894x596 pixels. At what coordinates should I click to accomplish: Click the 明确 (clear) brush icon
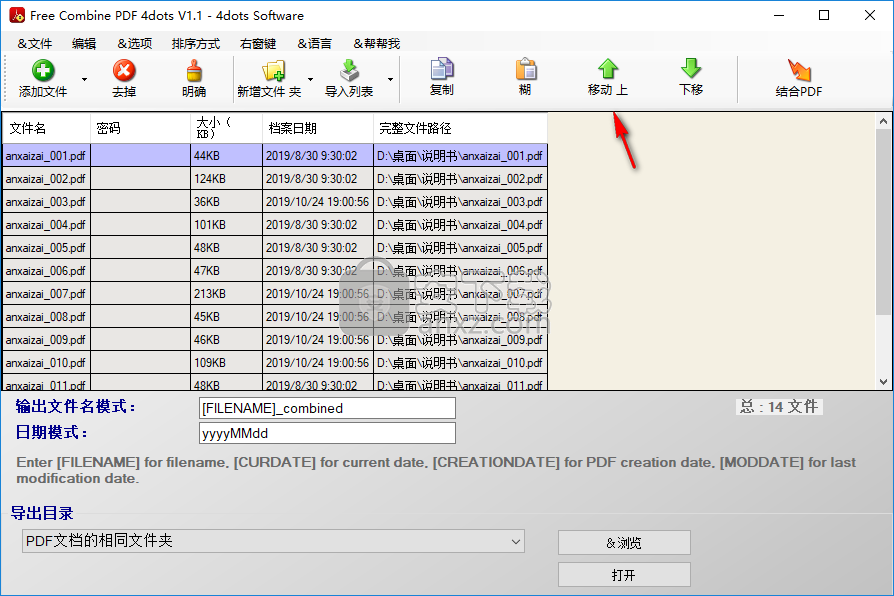194,71
